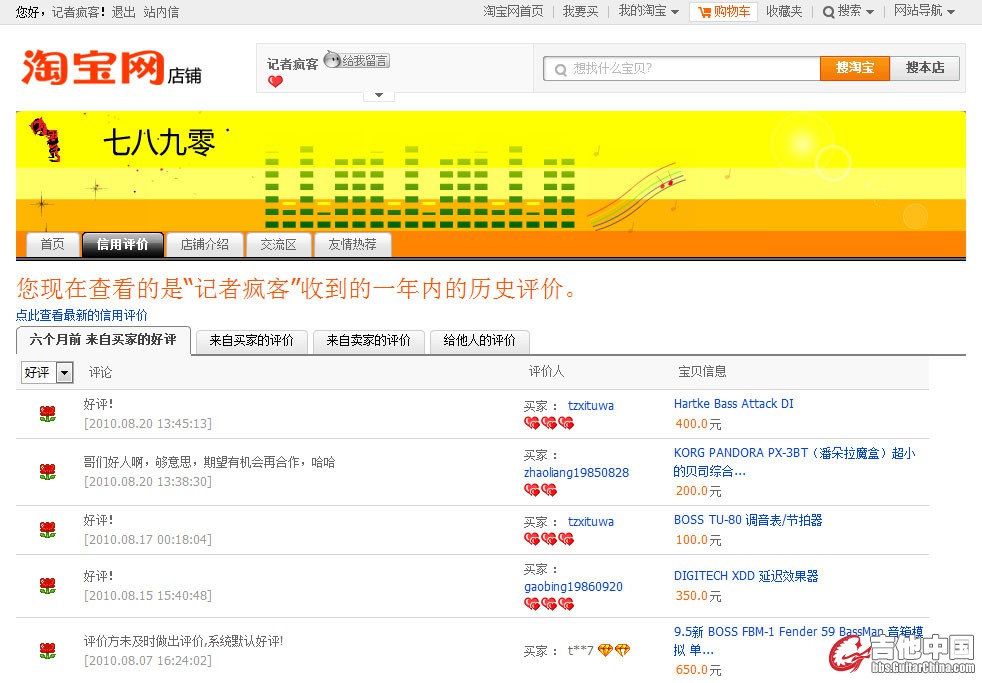Open 我的淘宝 dropdown
The image size is (982, 683).
(x=649, y=11)
